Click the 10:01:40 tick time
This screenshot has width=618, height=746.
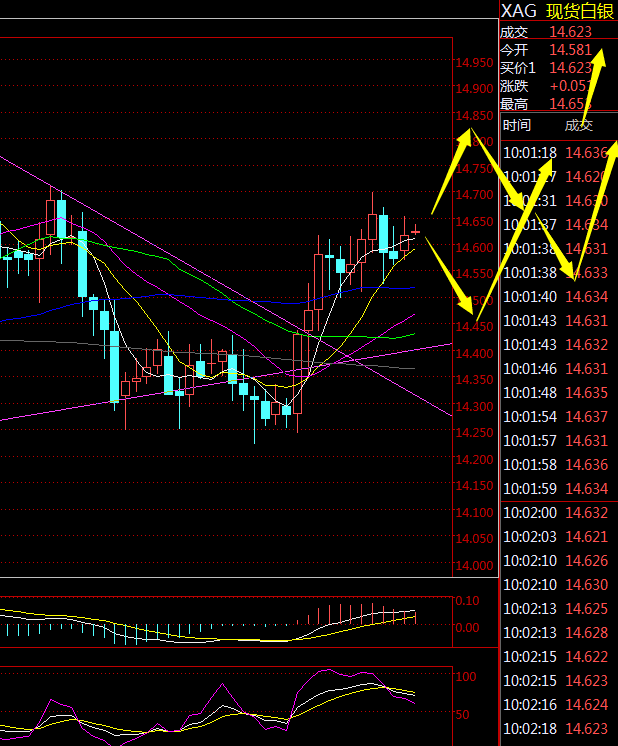(530, 296)
